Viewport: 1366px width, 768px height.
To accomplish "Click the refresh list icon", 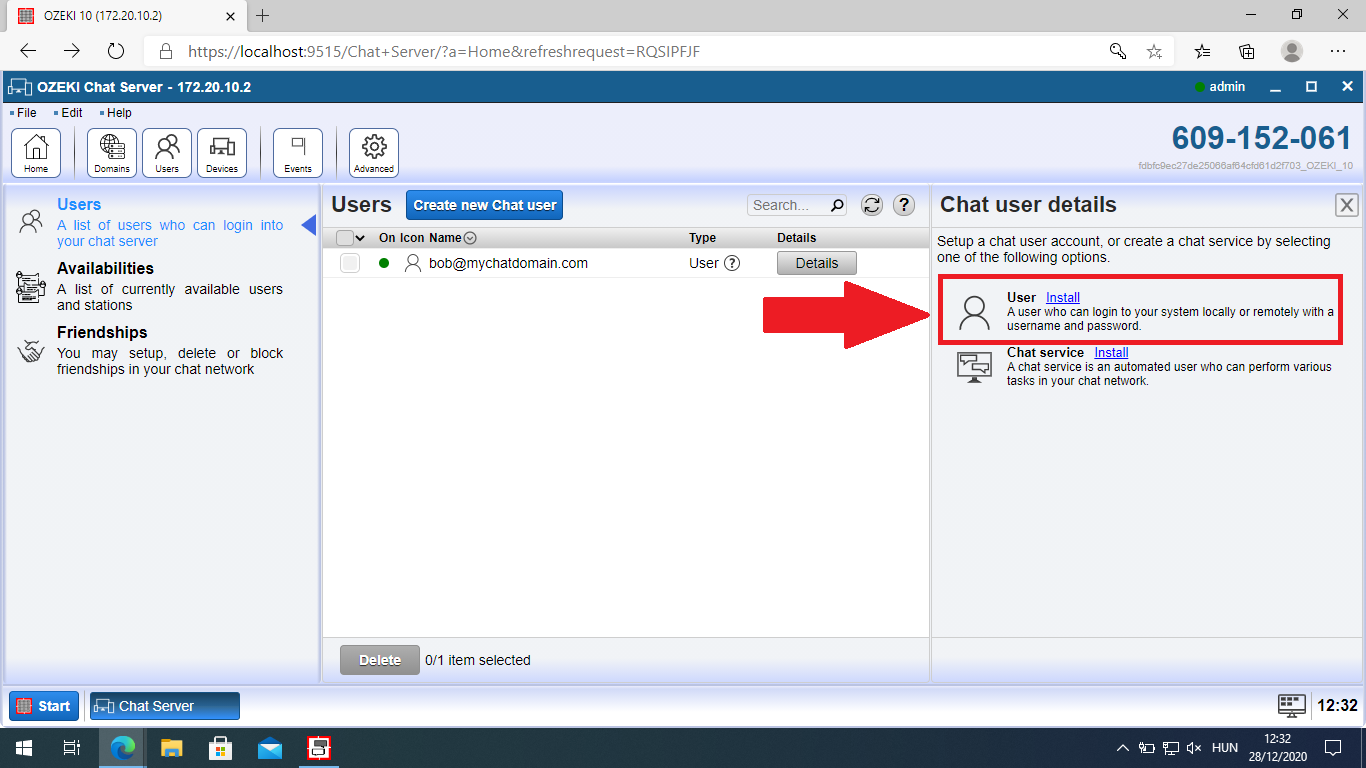I will [872, 205].
